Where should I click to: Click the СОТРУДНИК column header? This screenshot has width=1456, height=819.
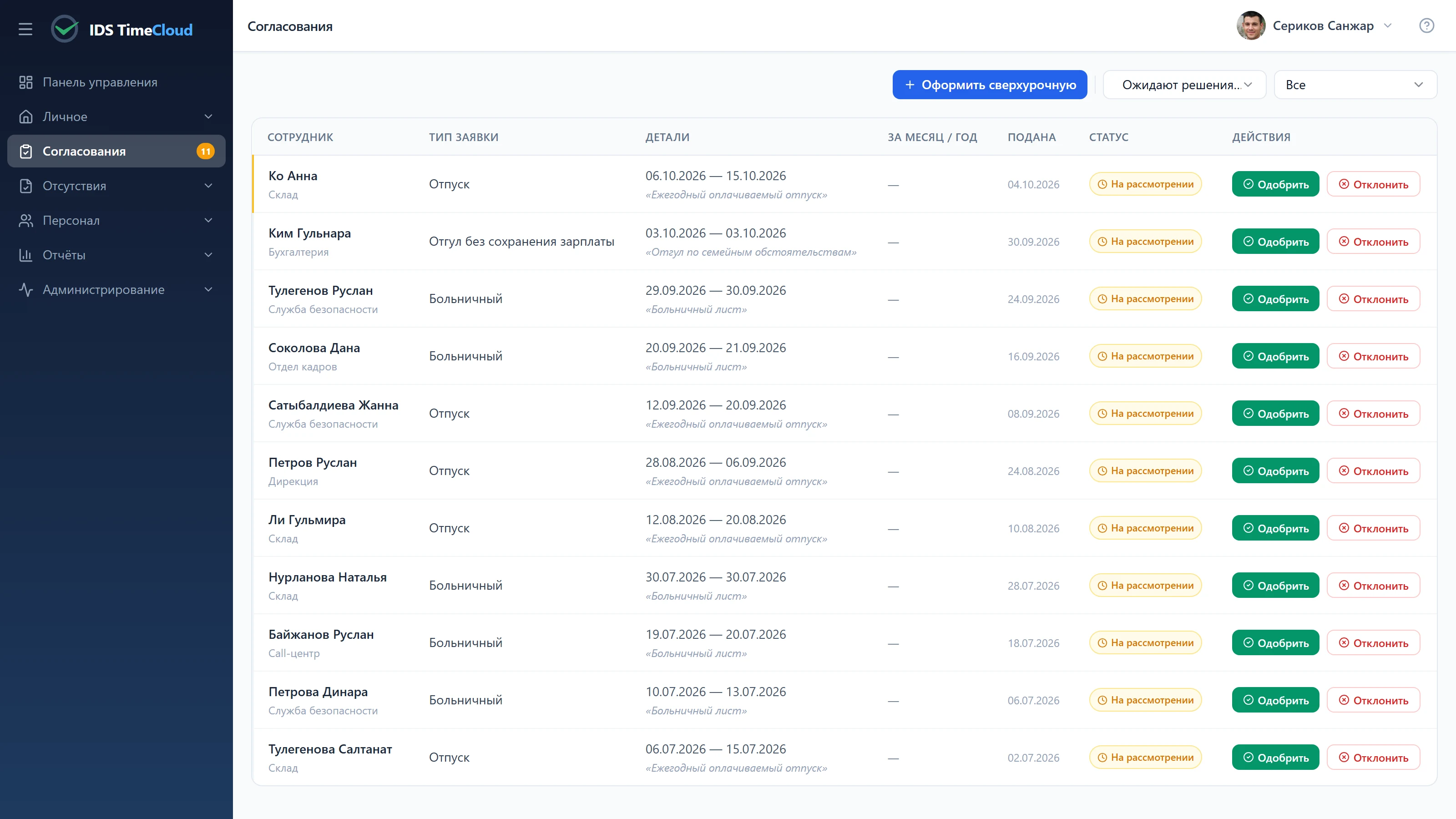coord(300,137)
